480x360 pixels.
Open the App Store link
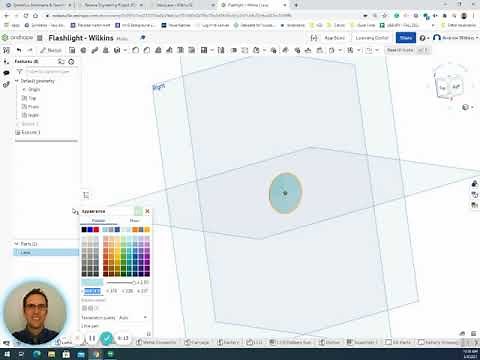click(x=334, y=38)
